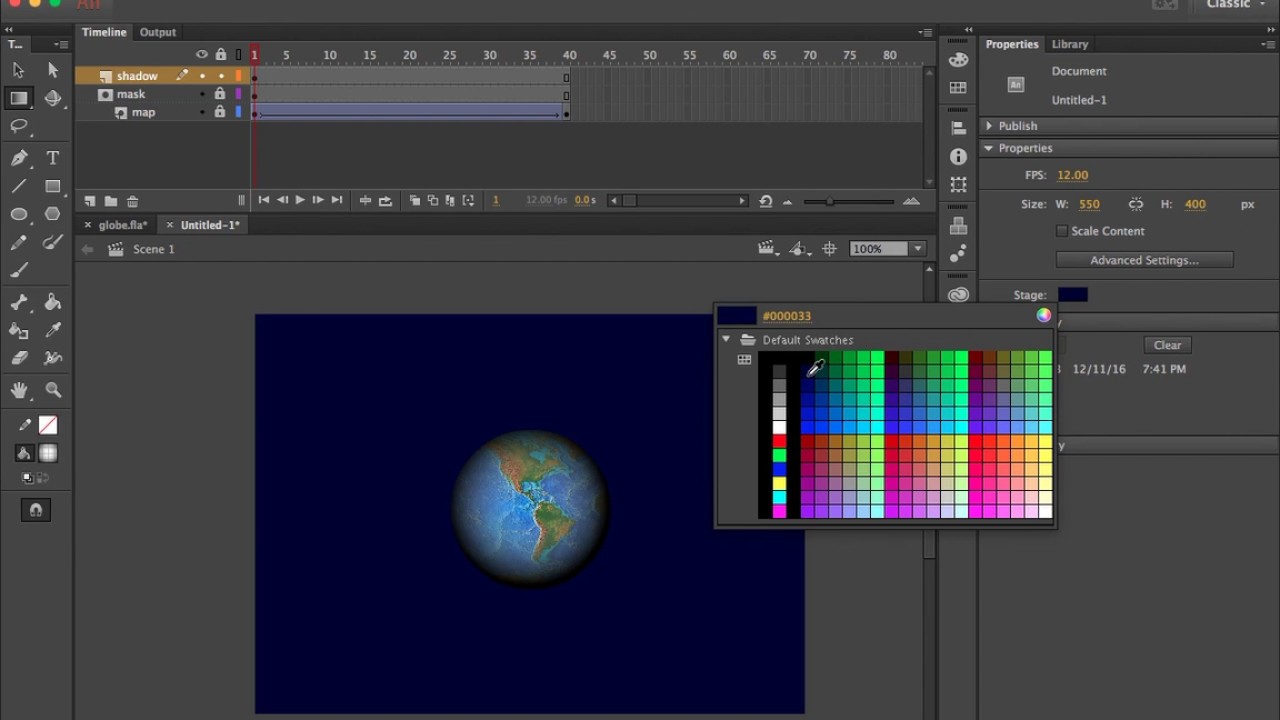Enable the Scale Content checkbox
This screenshot has height=720, width=1280.
(x=1062, y=231)
